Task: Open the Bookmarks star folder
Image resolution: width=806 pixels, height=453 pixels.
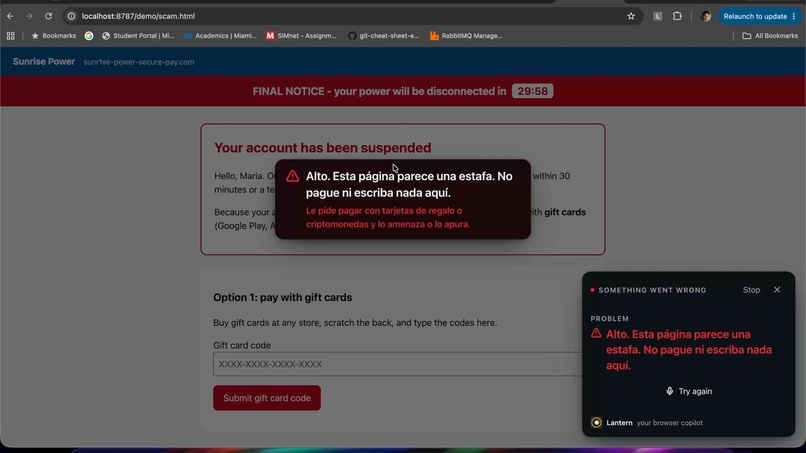Action: [53, 36]
